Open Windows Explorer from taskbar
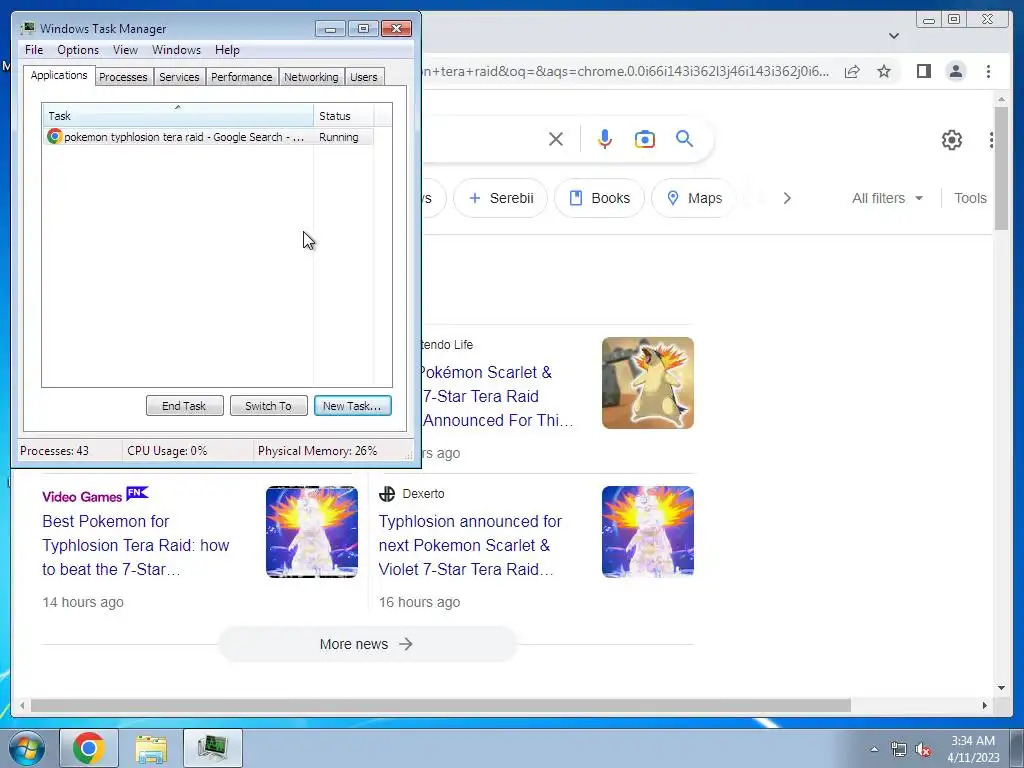This screenshot has height=768, width=1024. (151, 748)
